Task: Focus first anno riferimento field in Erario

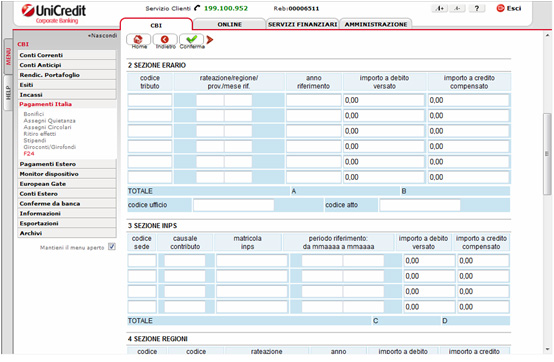Action: (x=314, y=100)
